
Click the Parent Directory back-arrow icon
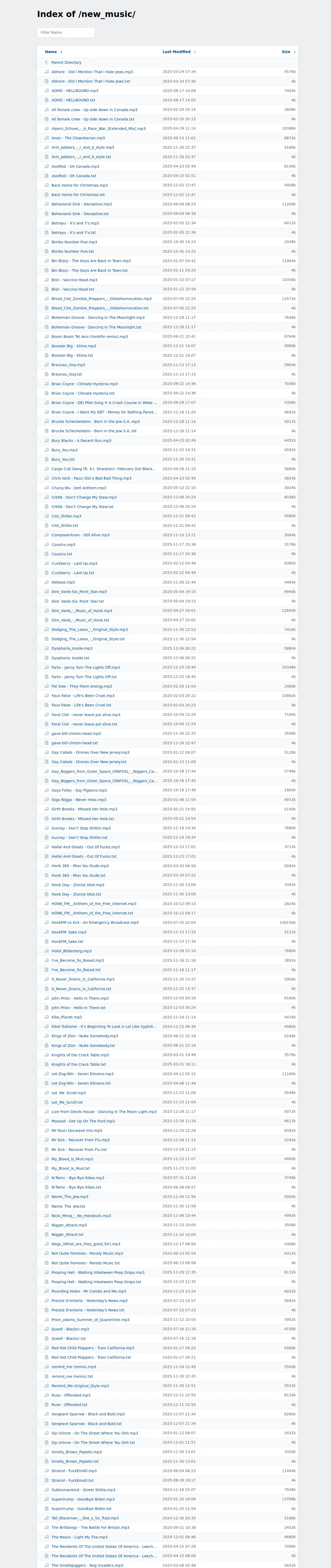coord(46,62)
